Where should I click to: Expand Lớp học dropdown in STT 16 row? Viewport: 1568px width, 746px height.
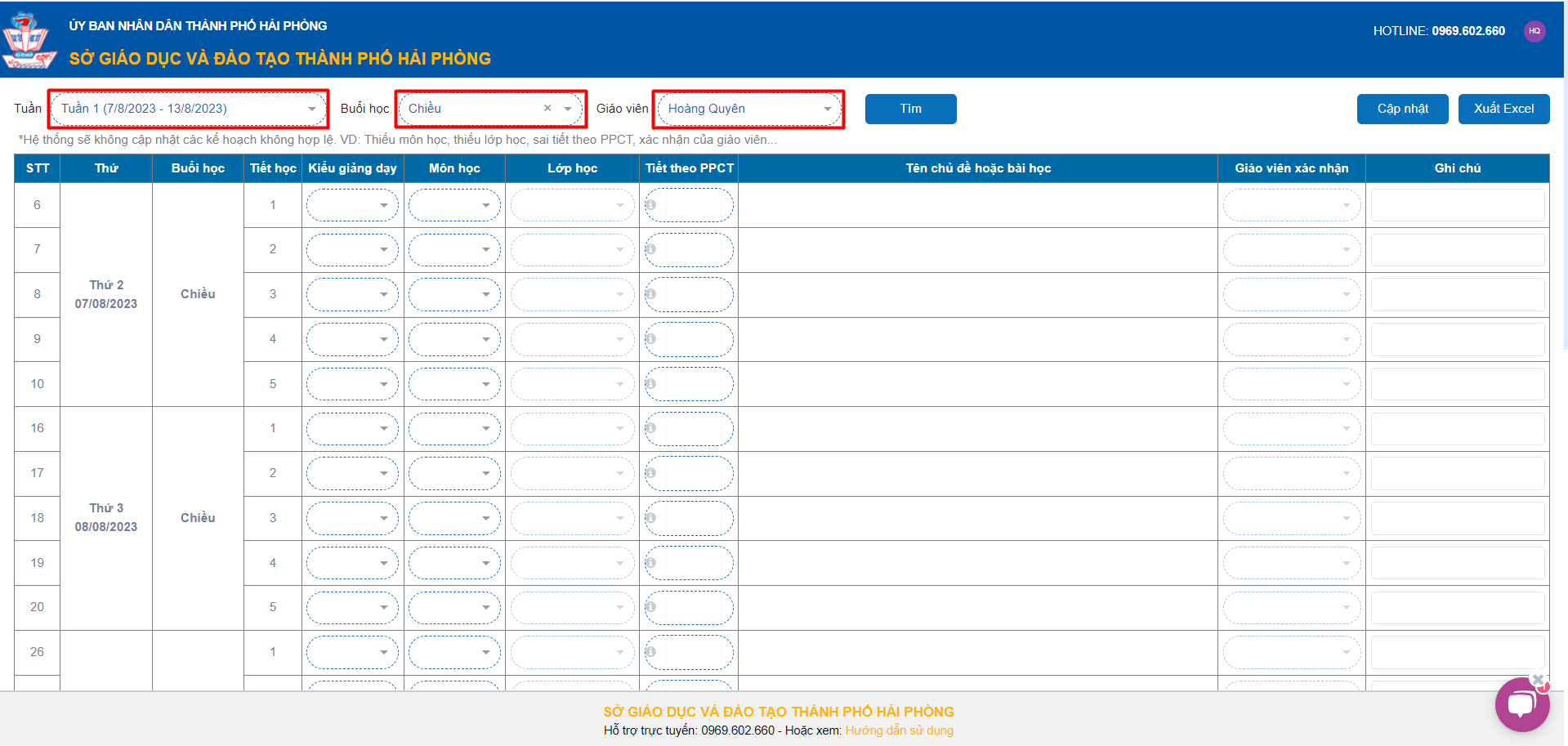point(572,428)
